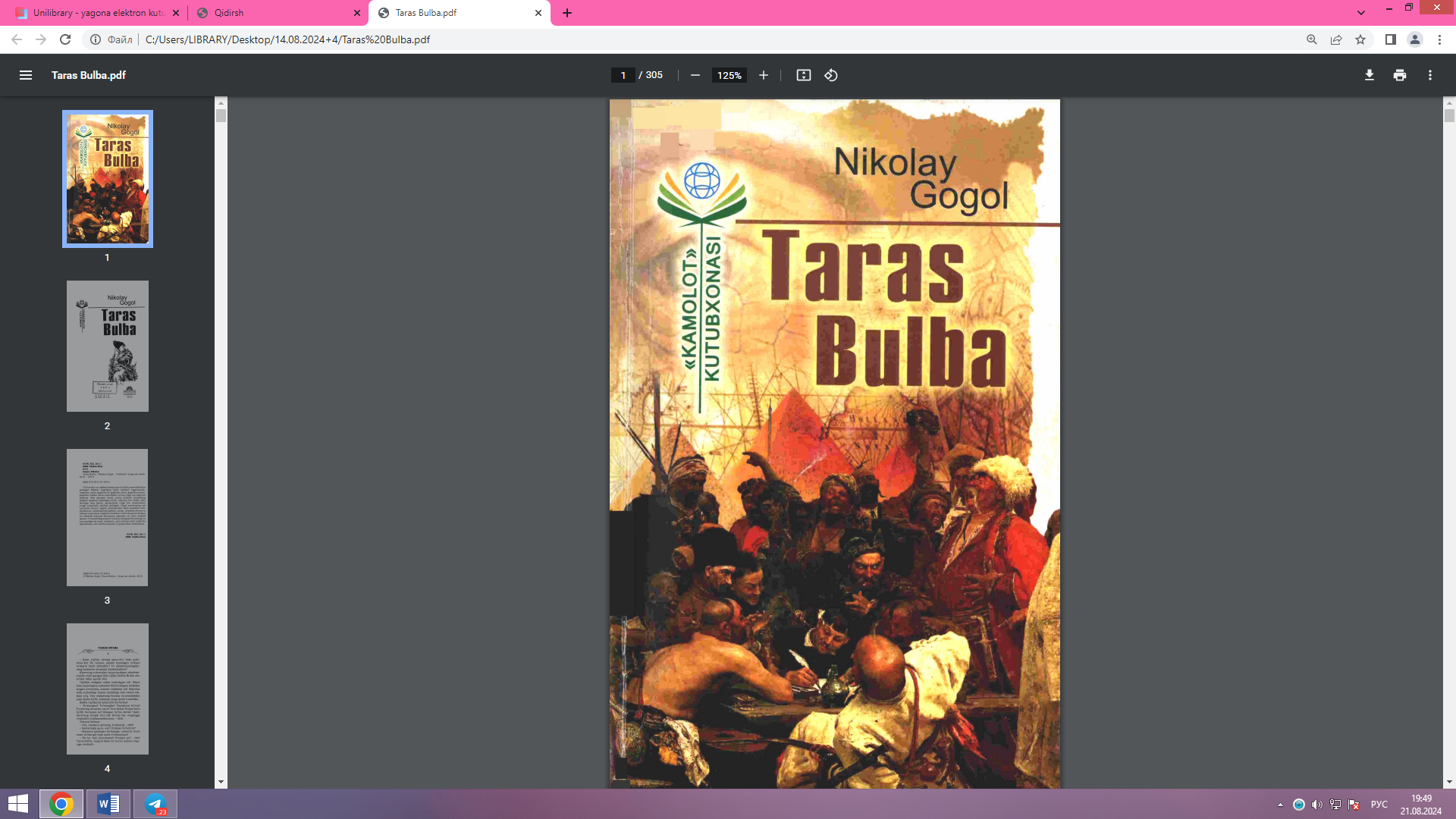Click main document scroll up arrow

(x=1449, y=103)
